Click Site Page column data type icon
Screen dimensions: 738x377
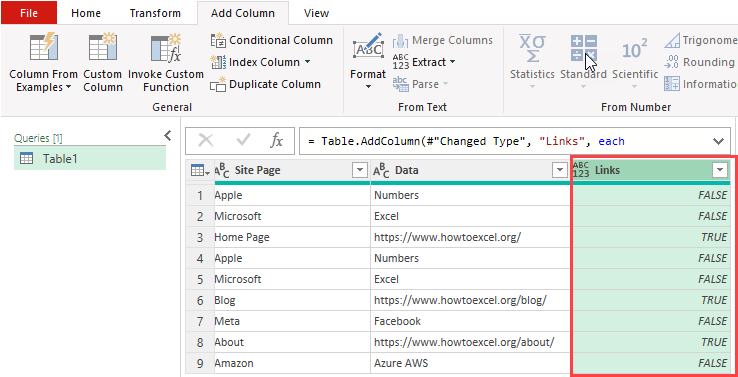pos(222,171)
